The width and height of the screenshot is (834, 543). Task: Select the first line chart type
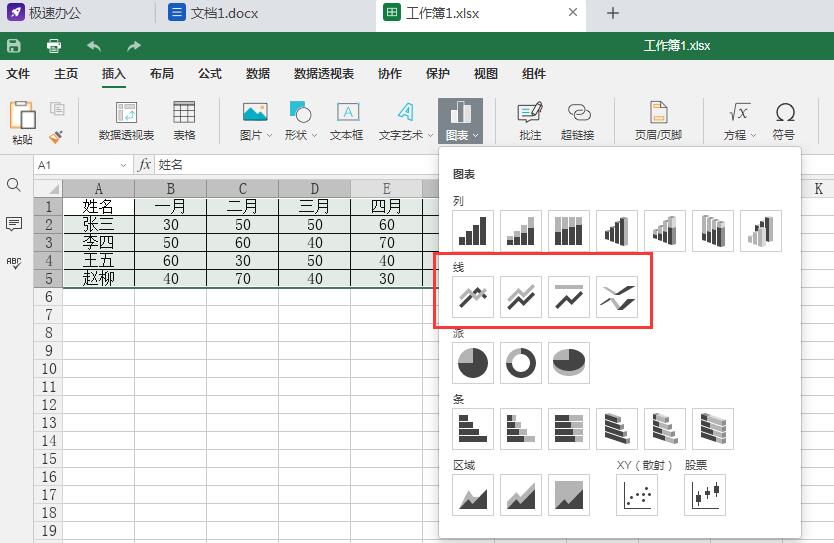473,297
